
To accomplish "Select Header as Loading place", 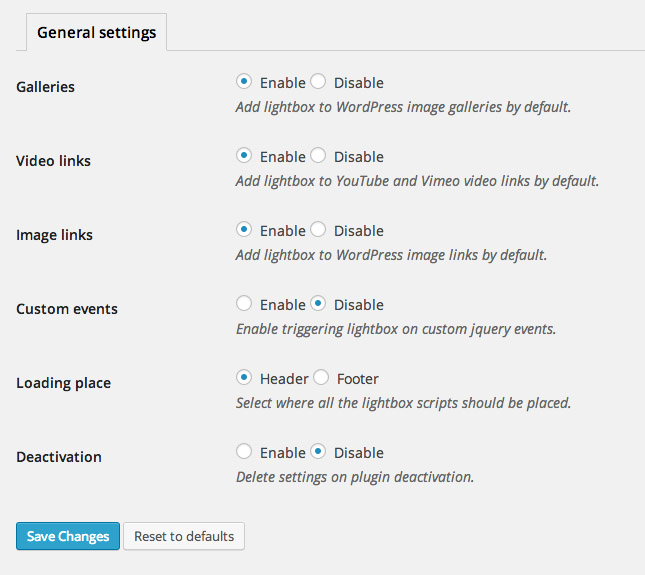I will click(244, 377).
